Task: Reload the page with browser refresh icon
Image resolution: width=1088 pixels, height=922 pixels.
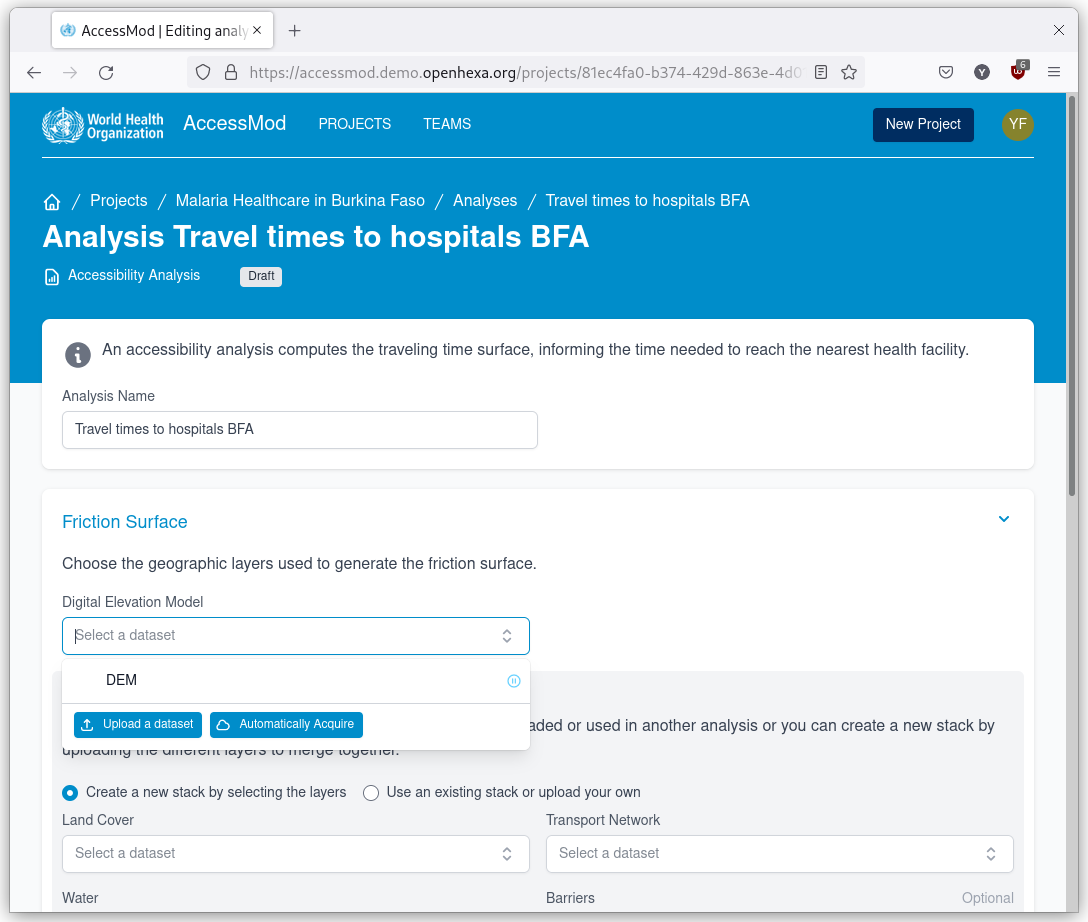Action: click(106, 72)
